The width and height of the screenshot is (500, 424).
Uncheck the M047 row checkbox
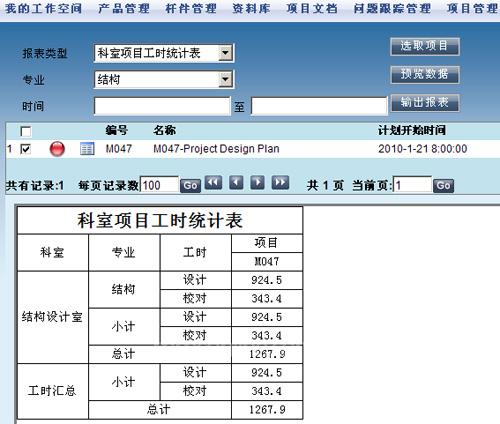click(26, 149)
